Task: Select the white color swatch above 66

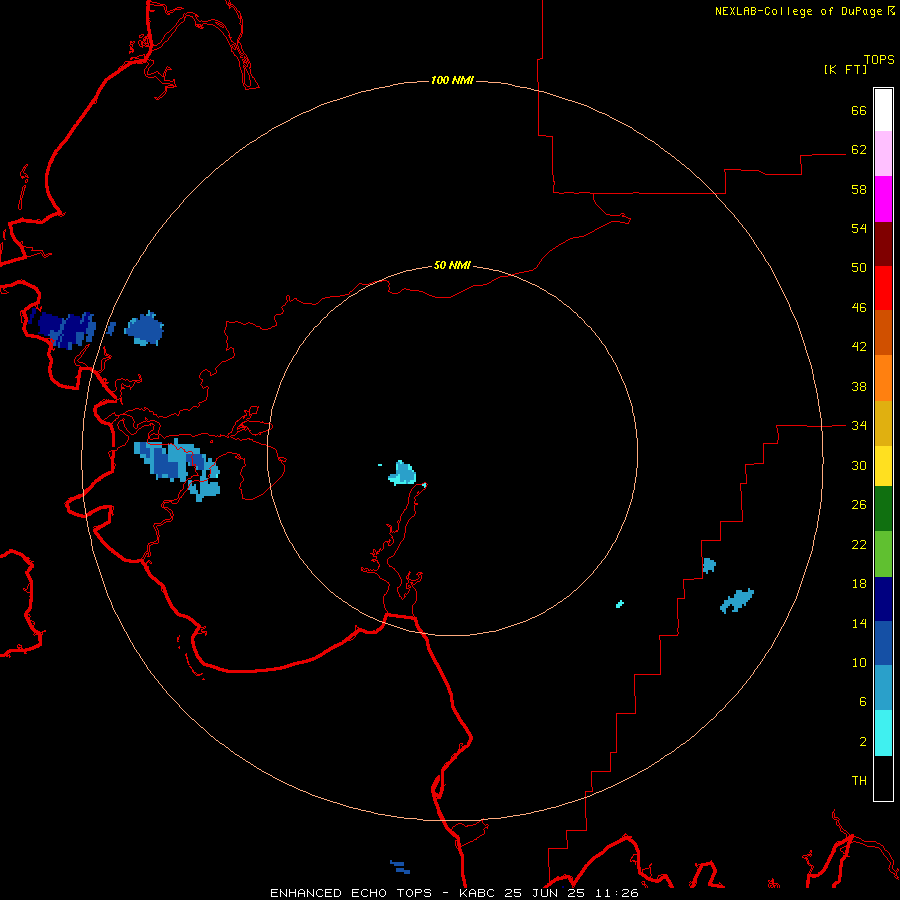Action: 883,110
